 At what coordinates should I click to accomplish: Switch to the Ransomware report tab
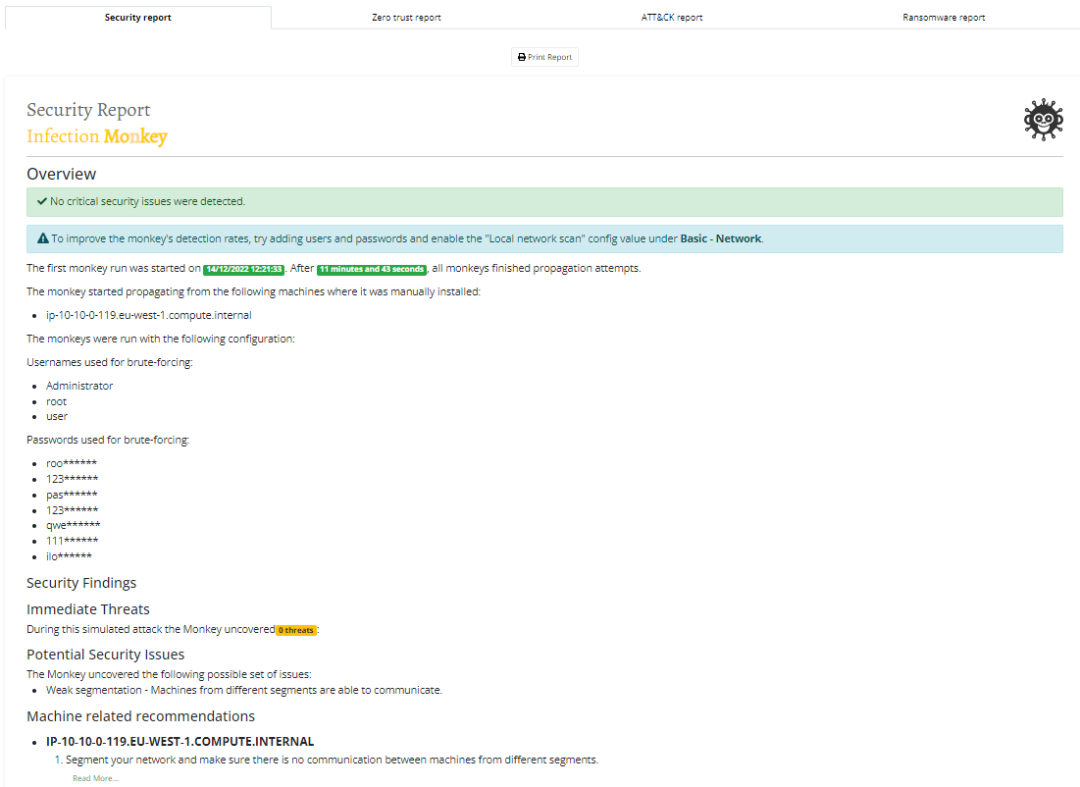(x=944, y=17)
